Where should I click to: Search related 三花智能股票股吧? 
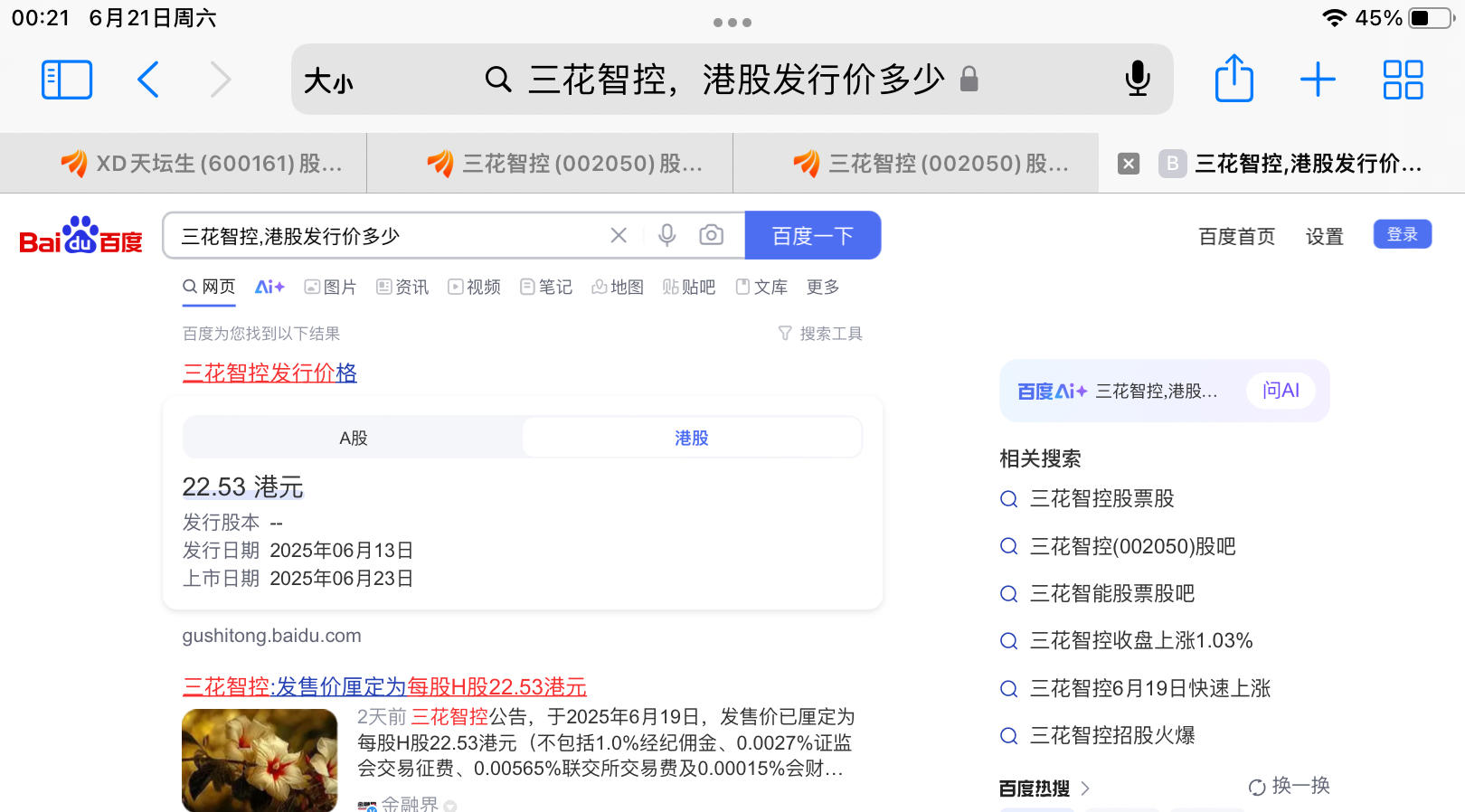point(1112,593)
